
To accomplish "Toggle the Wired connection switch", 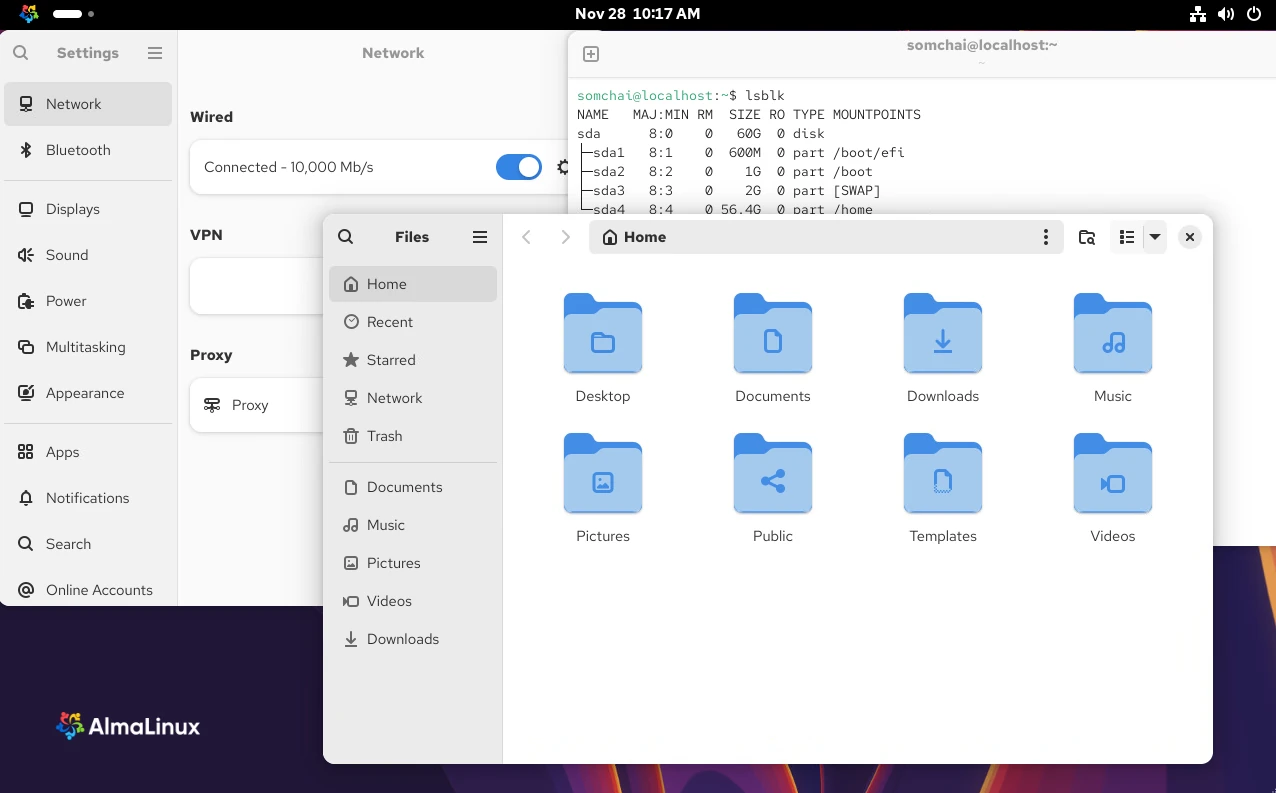I will 518,167.
